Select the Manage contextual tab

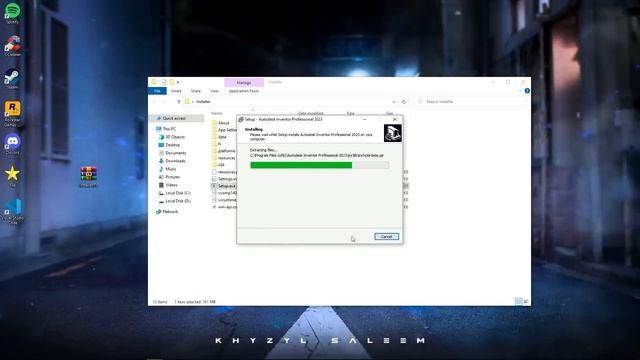[x=244, y=82]
